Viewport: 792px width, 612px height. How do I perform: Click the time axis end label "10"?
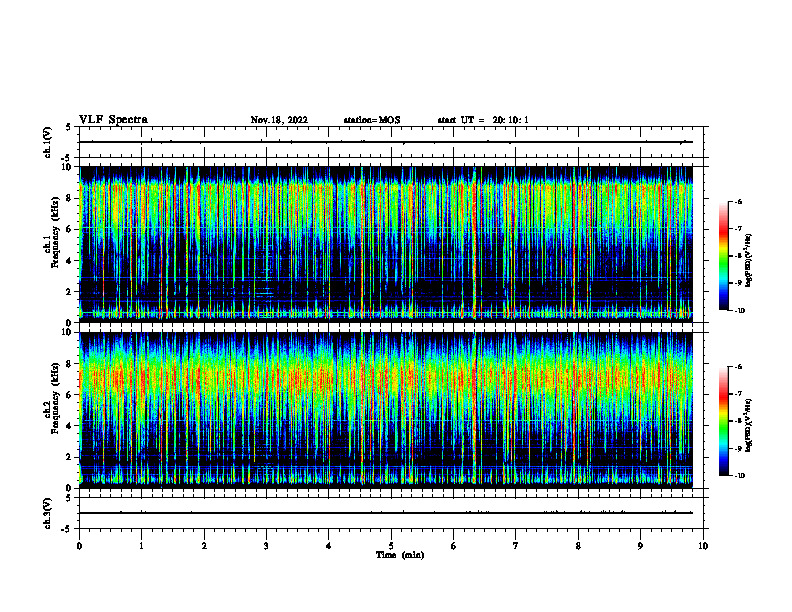click(x=703, y=546)
